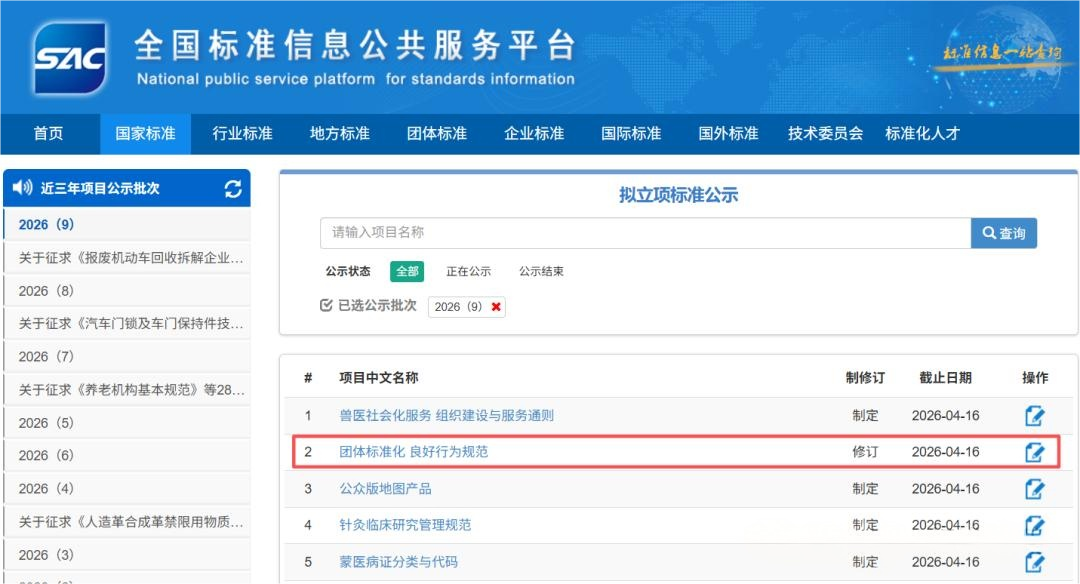The width and height of the screenshot is (1080, 584).
Task: Open the edit icon for 蒙医病证分类与代码 row
Action: tap(1036, 561)
